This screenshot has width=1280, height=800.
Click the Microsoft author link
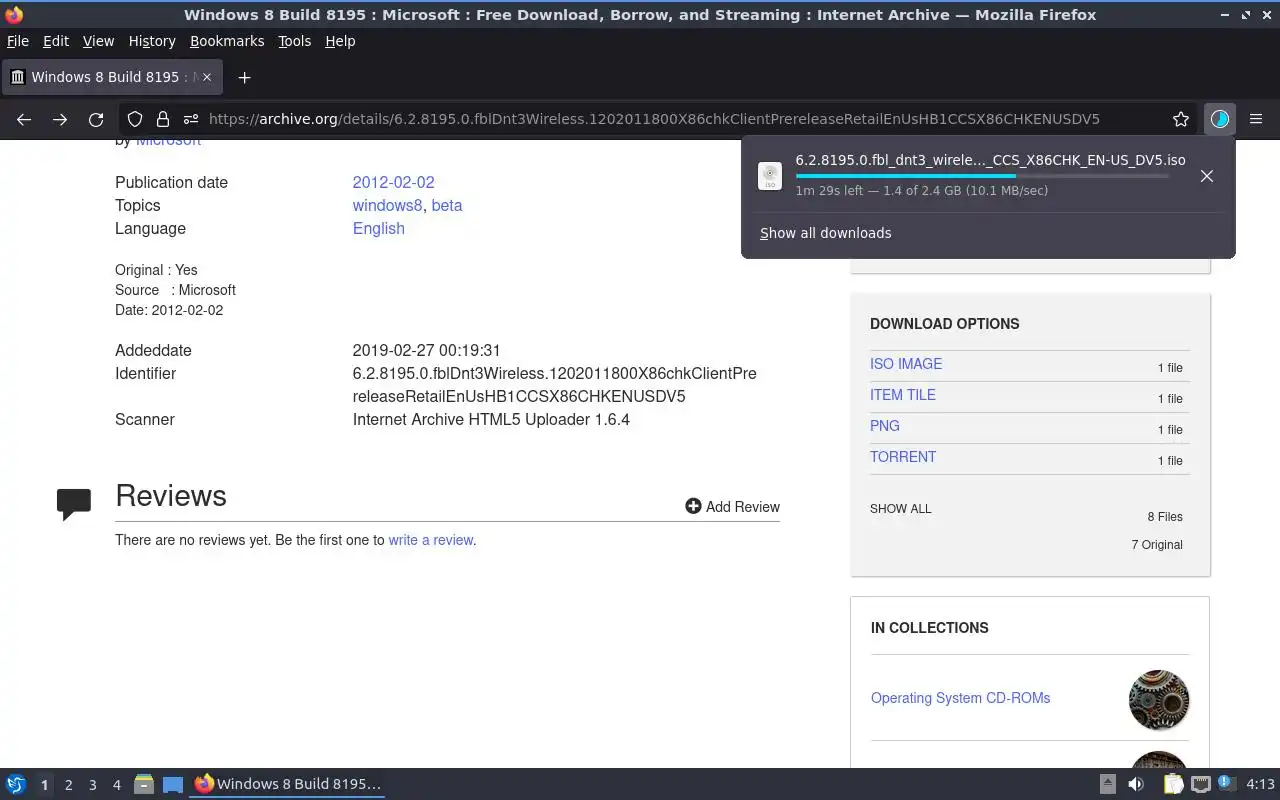click(x=168, y=142)
